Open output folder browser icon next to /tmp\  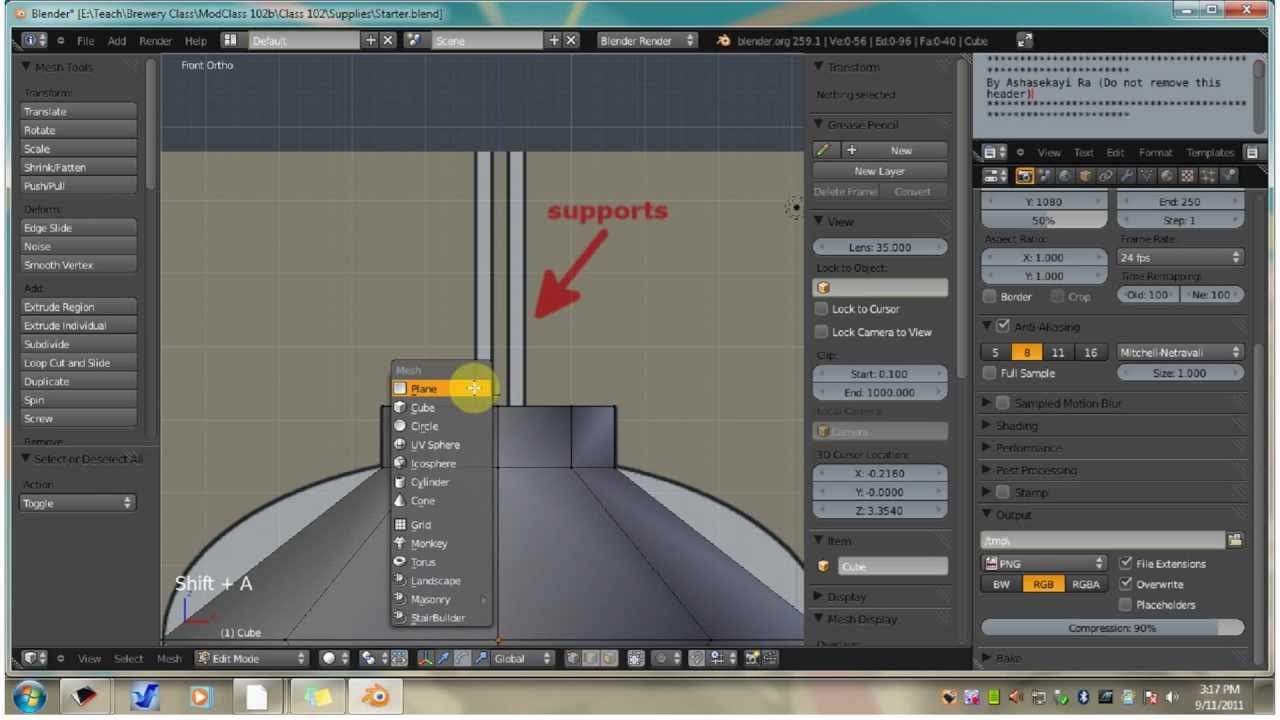tap(1235, 540)
